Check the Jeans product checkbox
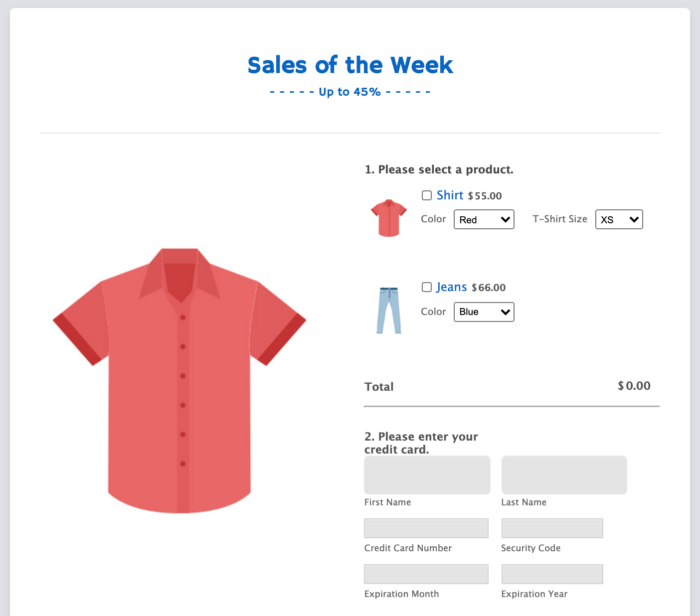This screenshot has width=700, height=616. pos(427,287)
